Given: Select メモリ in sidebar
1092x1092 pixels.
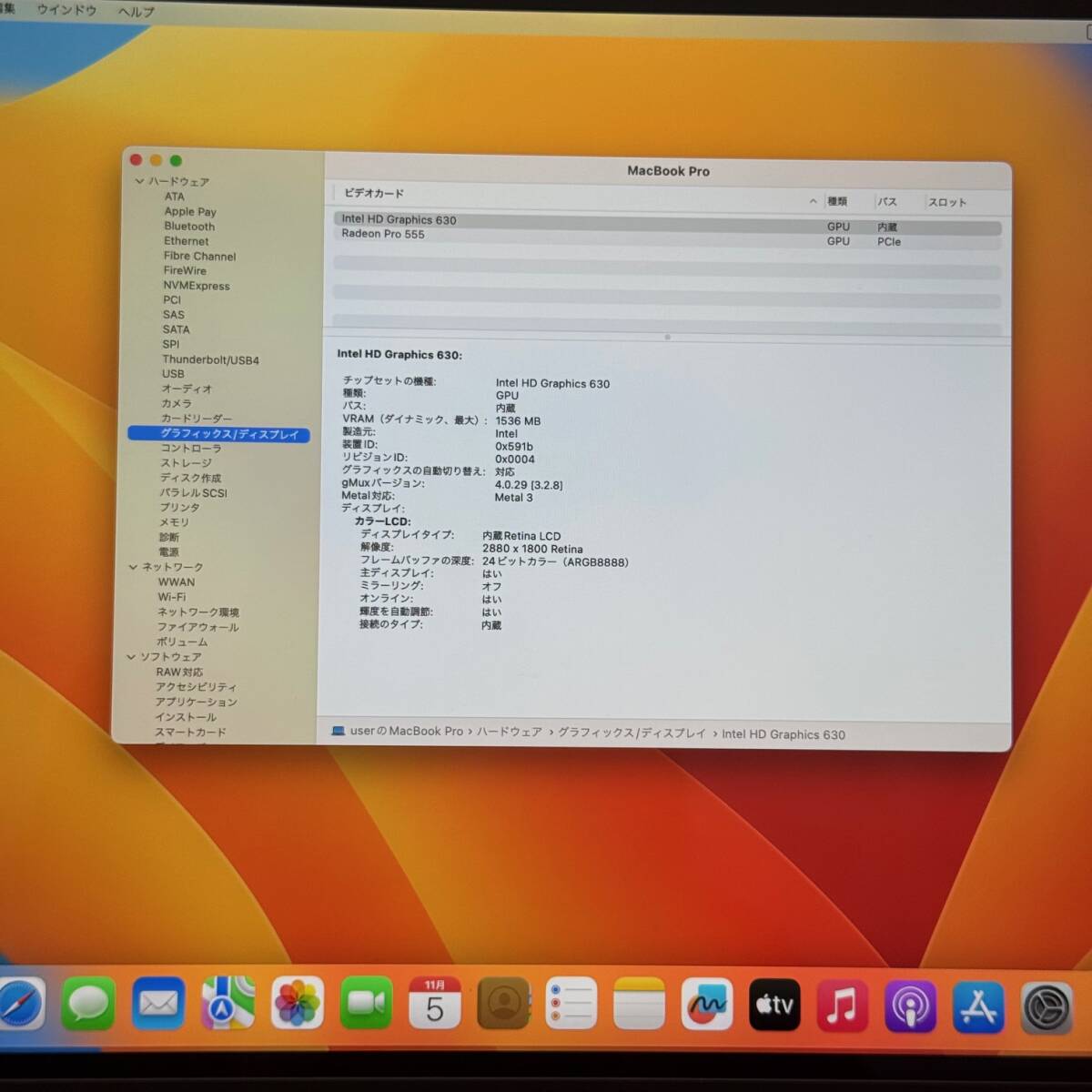Looking at the screenshot, I should point(175,522).
